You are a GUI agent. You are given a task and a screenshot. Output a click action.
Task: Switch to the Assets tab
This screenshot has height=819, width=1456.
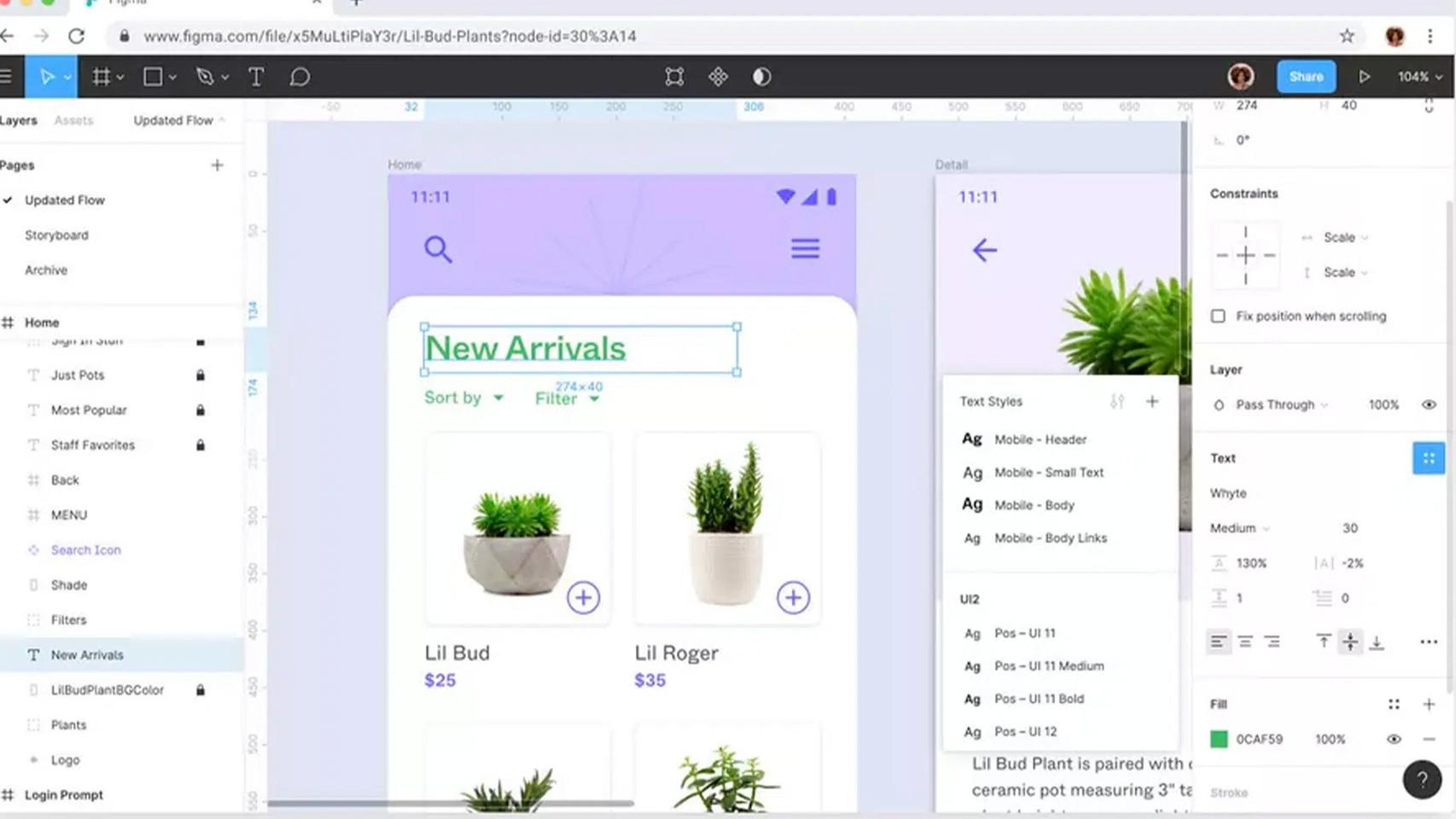pyautogui.click(x=73, y=120)
